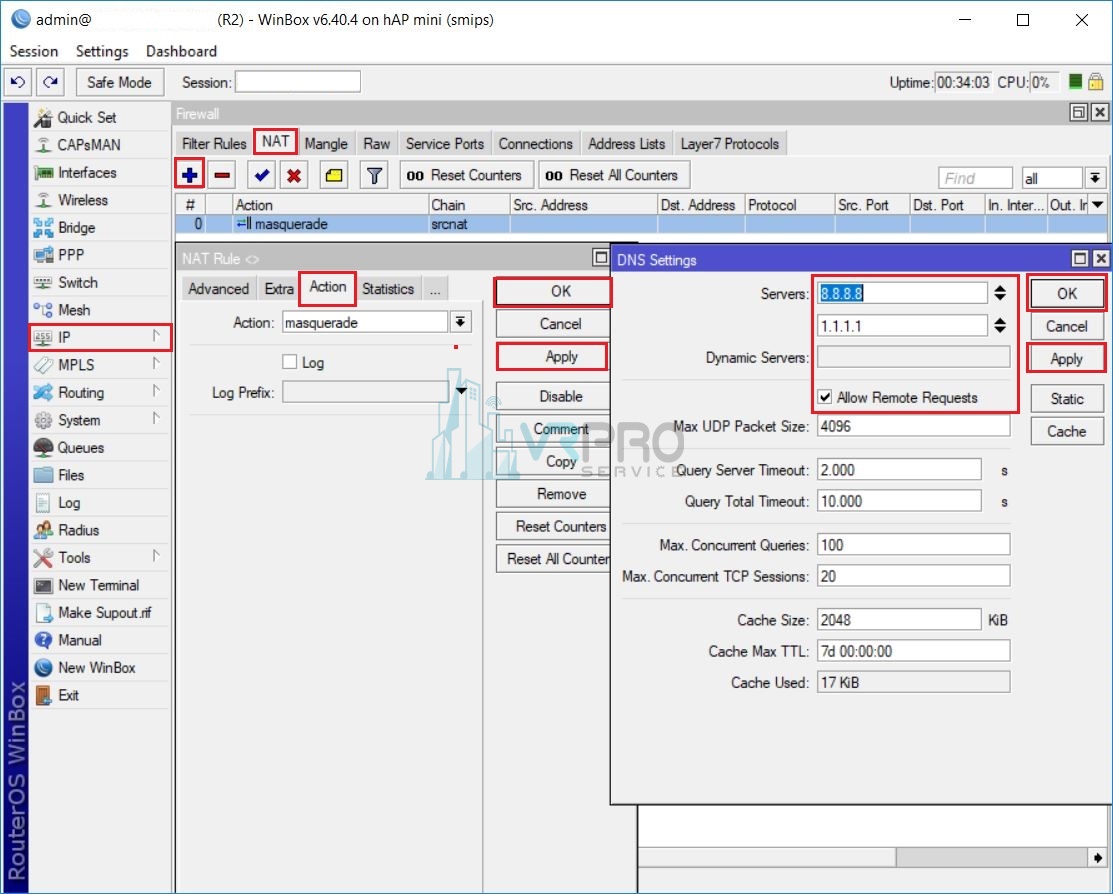Viewport: 1113px width, 894px height.
Task: Click the Cache Size field
Action: (x=899, y=619)
